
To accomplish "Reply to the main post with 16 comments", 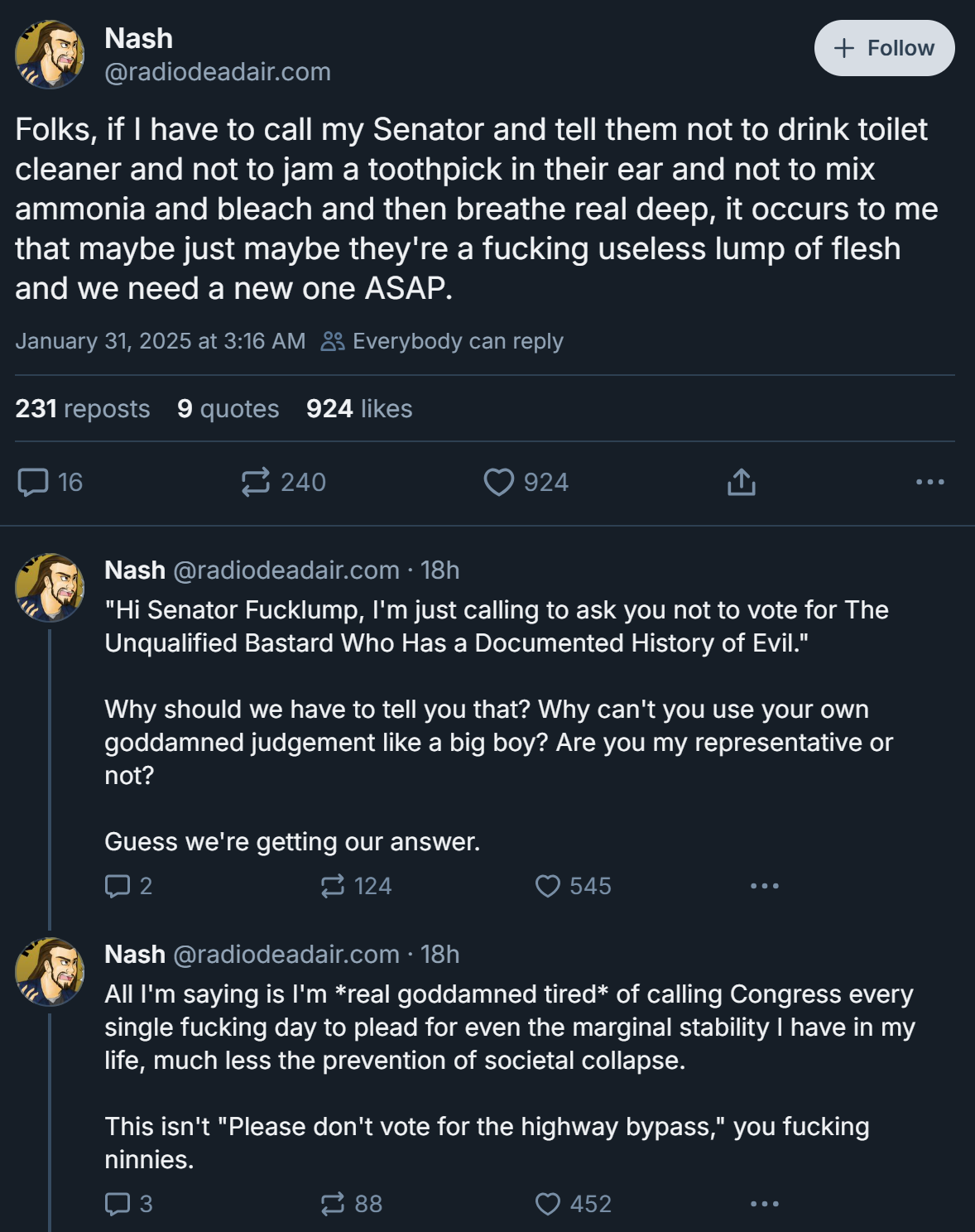I will click(x=50, y=482).
